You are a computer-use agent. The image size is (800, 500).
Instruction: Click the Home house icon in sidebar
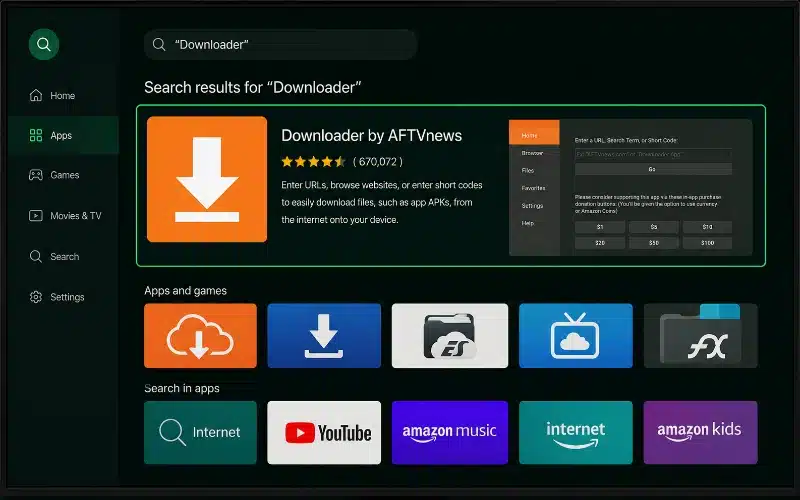tap(36, 95)
